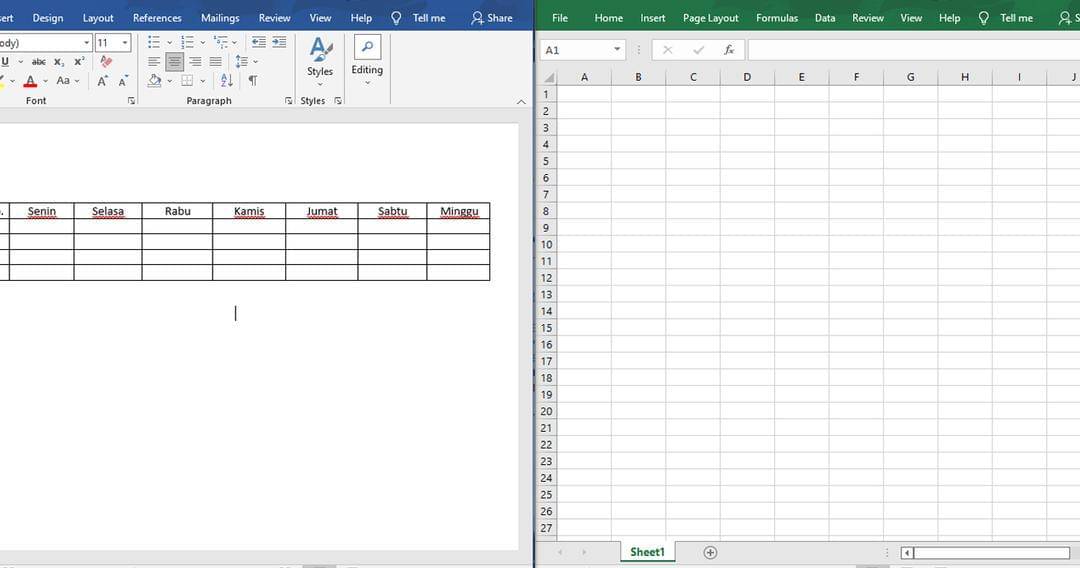Click the Insert Function fx icon
Viewport: 1080px width, 568px height.
pyautogui.click(x=729, y=50)
